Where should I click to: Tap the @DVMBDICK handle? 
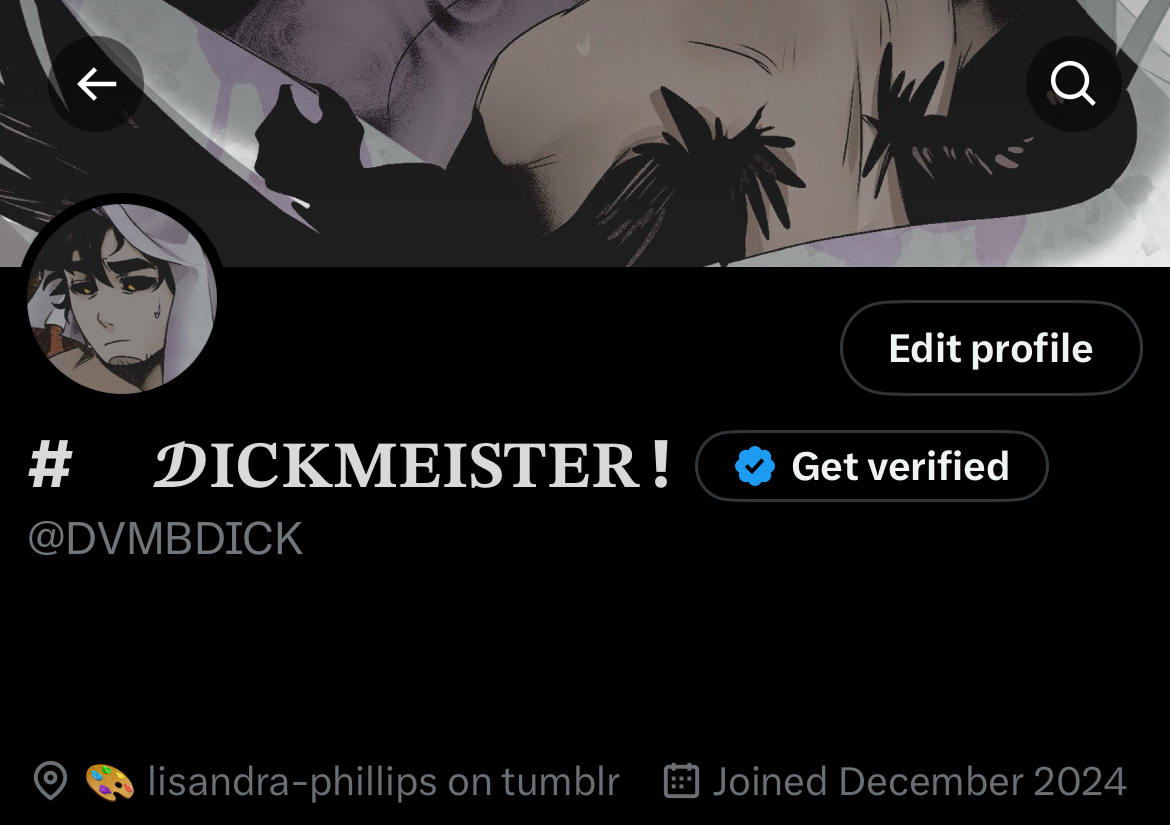[x=165, y=539]
